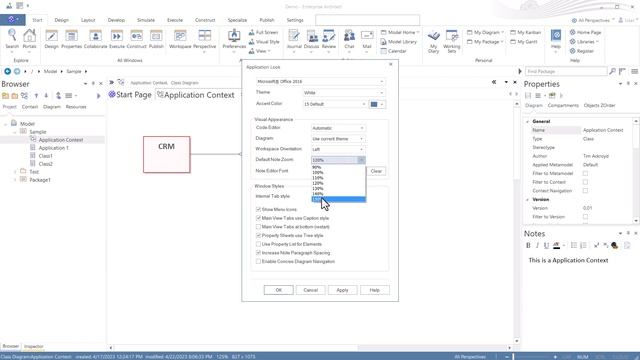Open the Diagram theme dropdown

point(338,139)
